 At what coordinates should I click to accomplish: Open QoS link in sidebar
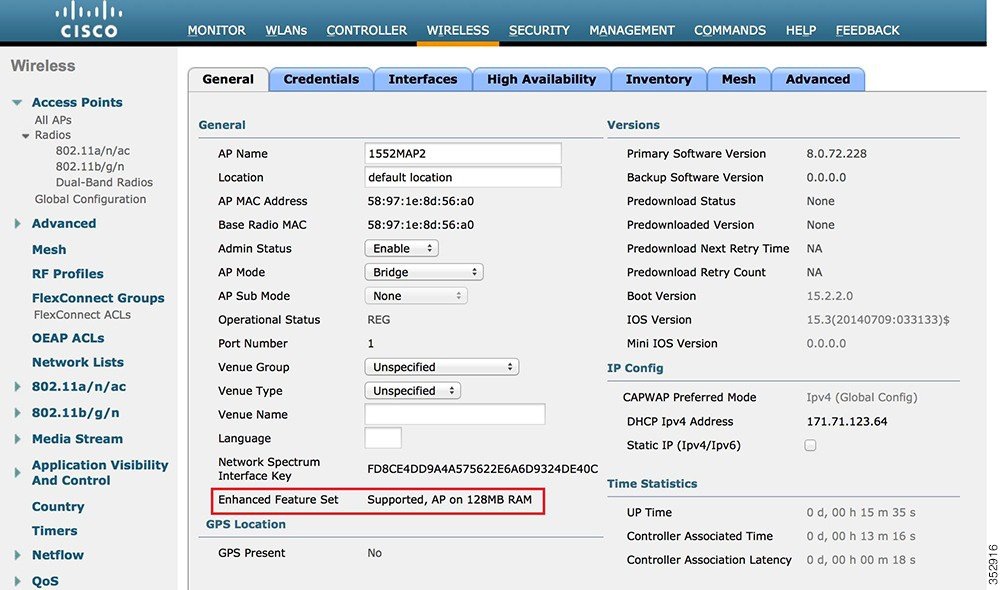(45, 581)
